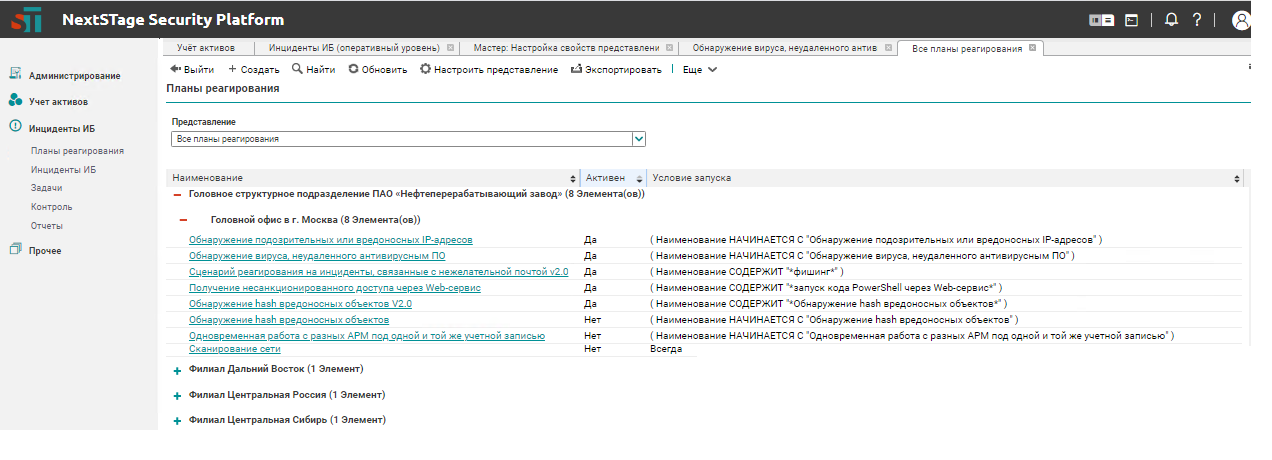Select 'Задачи' in the sidebar

point(46,188)
